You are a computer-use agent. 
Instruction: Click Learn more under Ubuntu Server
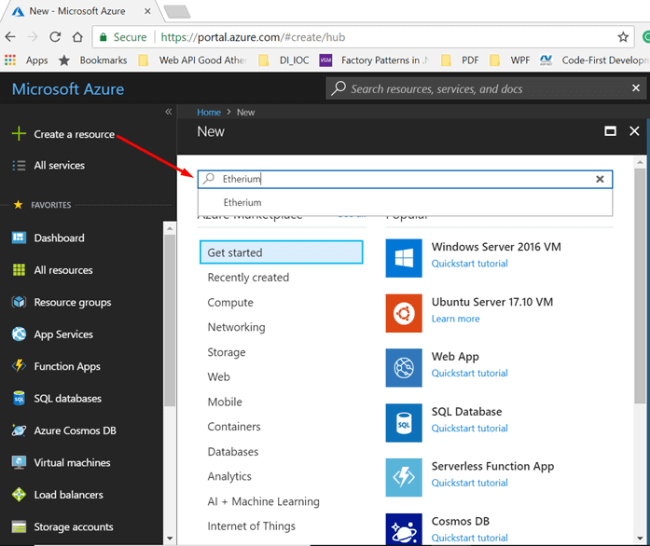click(455, 319)
